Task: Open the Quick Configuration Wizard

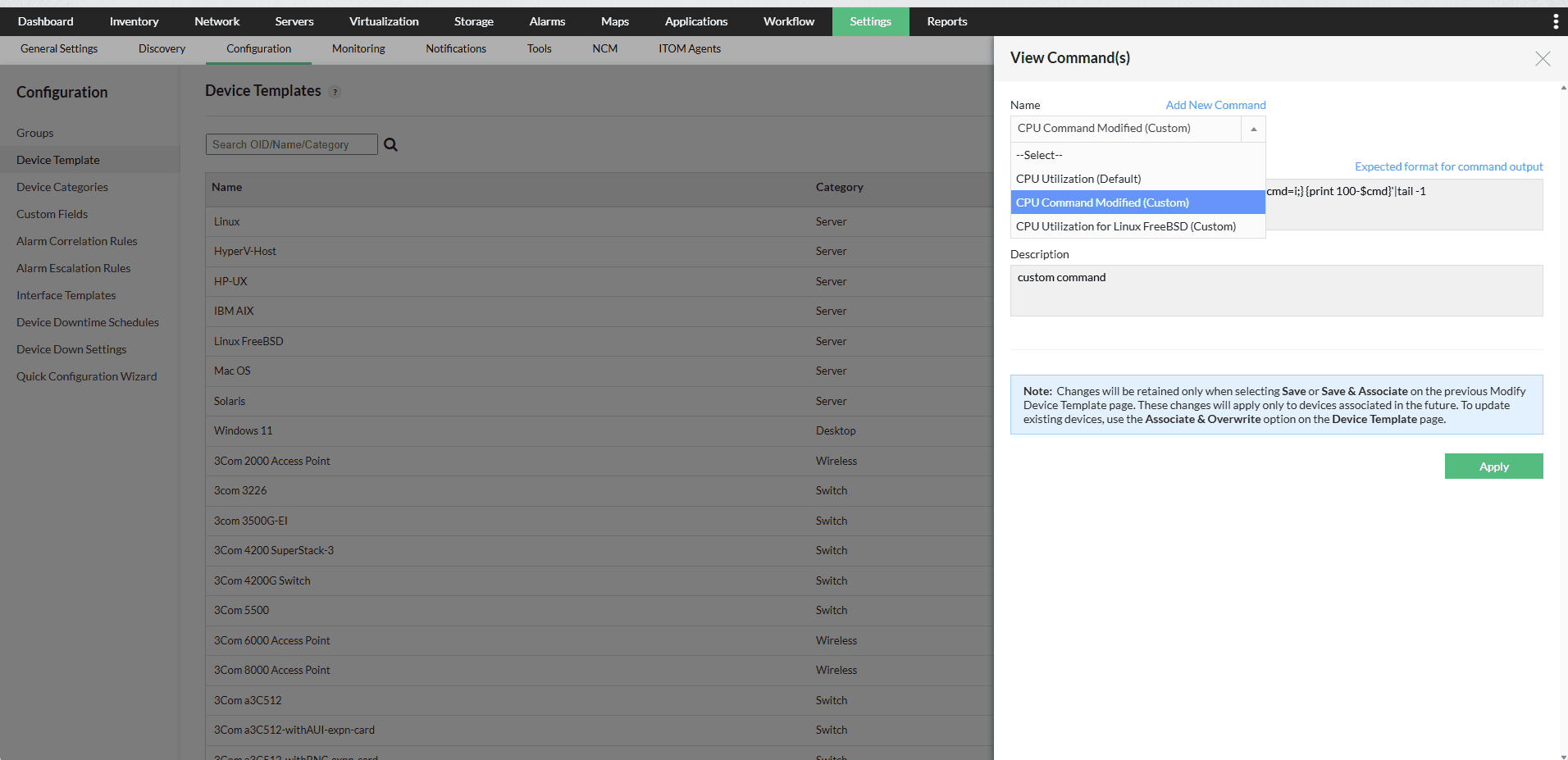Action: [86, 375]
